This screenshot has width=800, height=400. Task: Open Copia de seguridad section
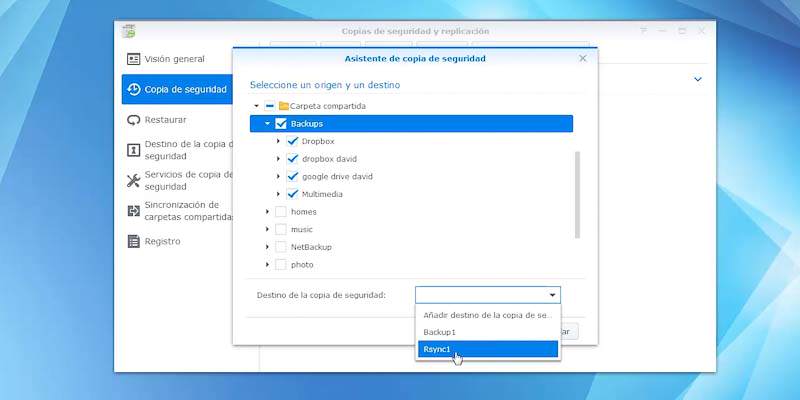tap(177, 89)
